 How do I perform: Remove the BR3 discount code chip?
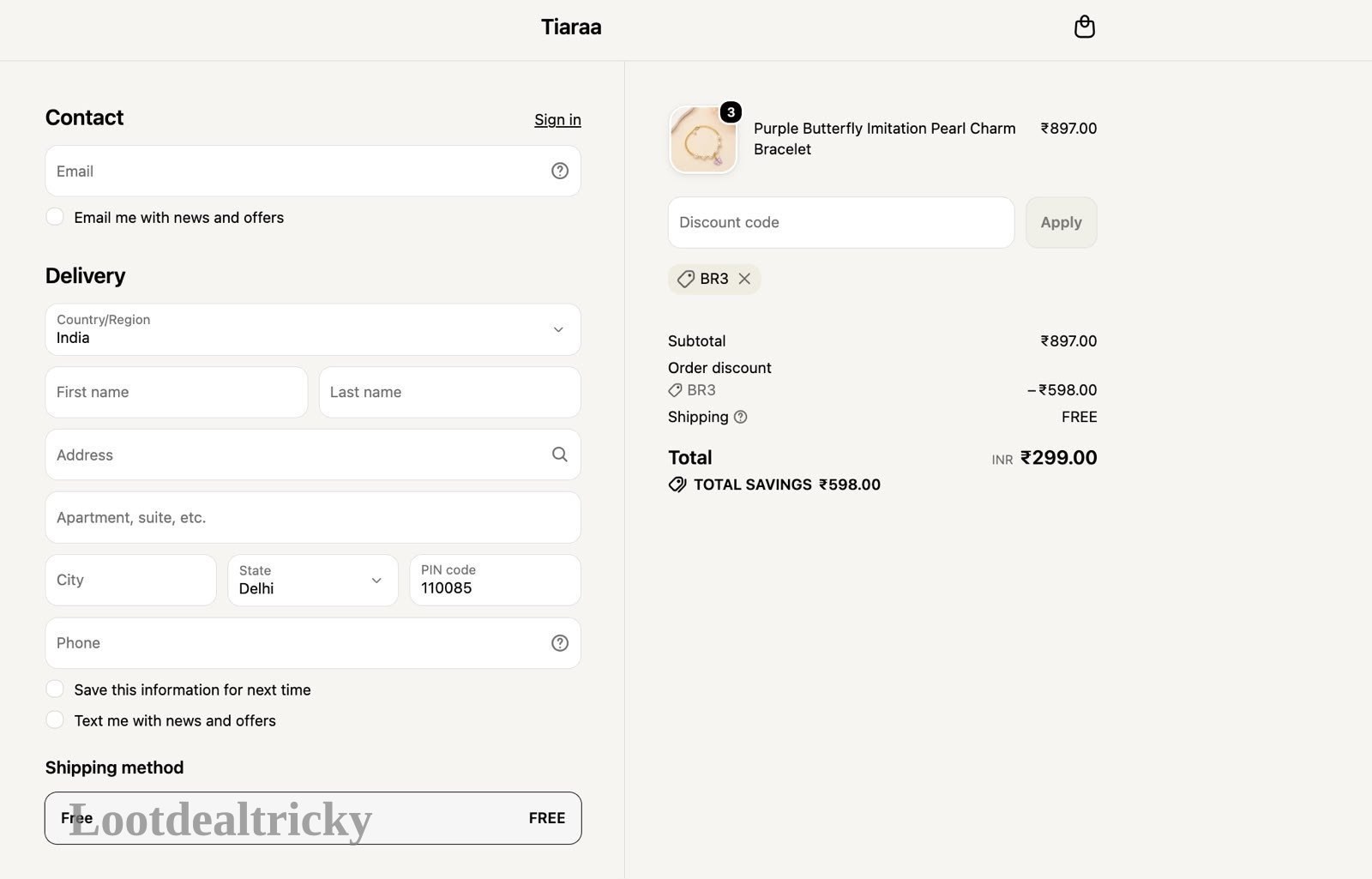744,279
